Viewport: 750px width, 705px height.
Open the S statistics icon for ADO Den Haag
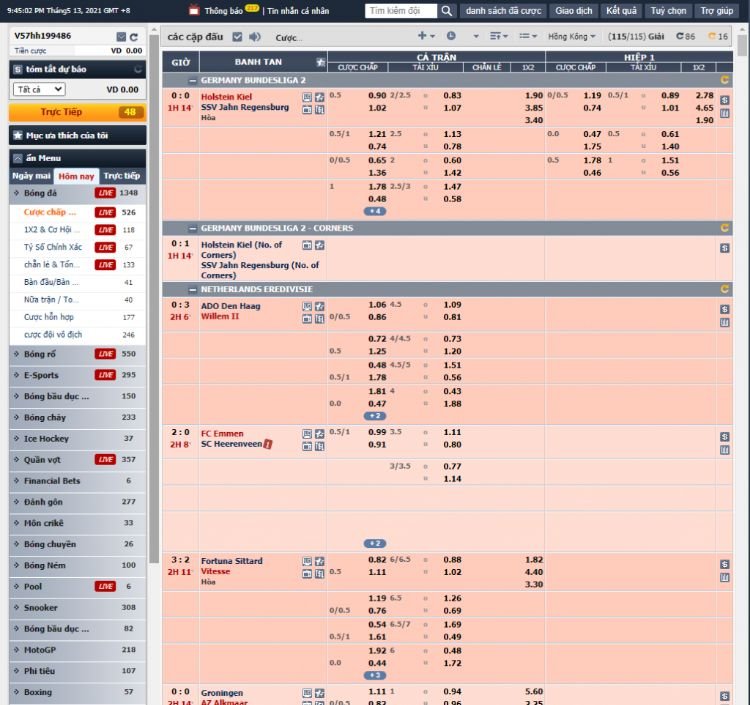(x=724, y=309)
